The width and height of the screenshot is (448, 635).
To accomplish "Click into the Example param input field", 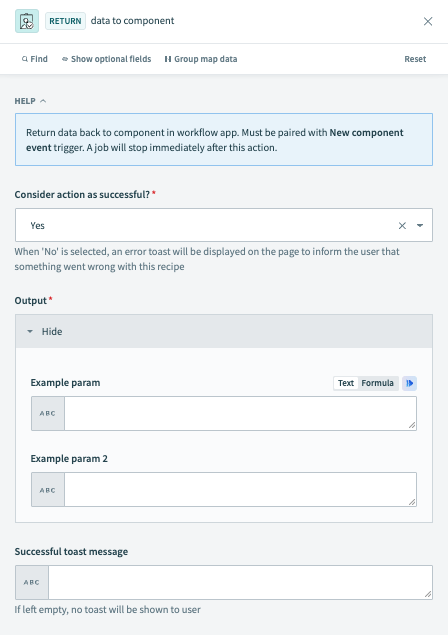I will point(240,413).
